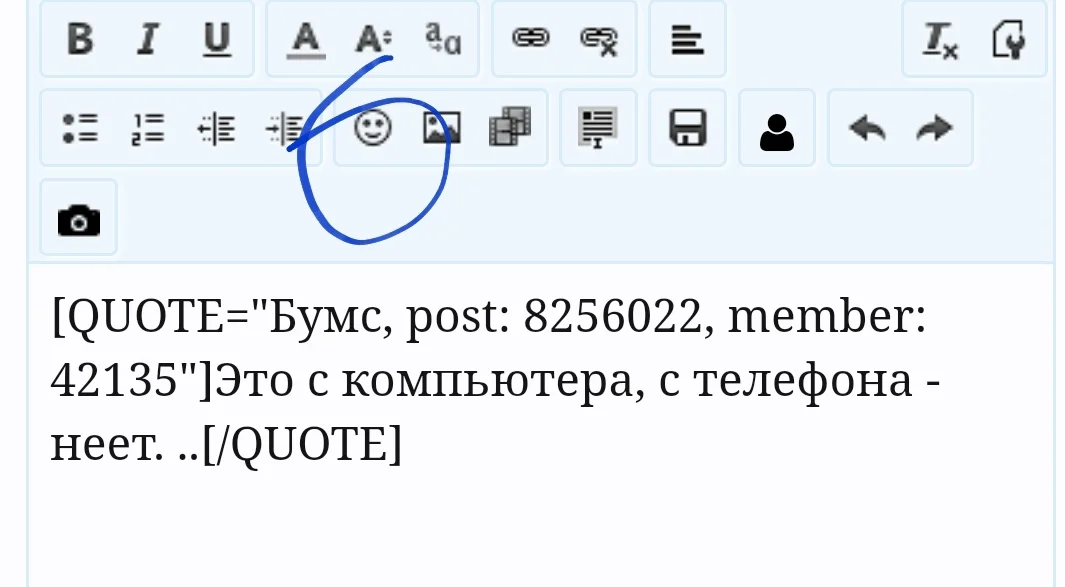Screen dimensions: 1065x587
Task: Insert a bulleted list
Action: tap(80, 128)
